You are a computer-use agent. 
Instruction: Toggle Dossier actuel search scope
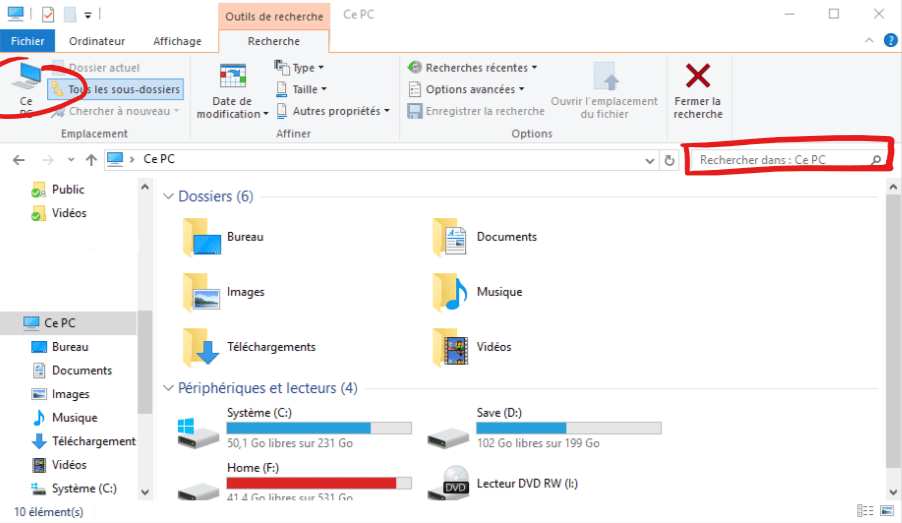point(95,68)
